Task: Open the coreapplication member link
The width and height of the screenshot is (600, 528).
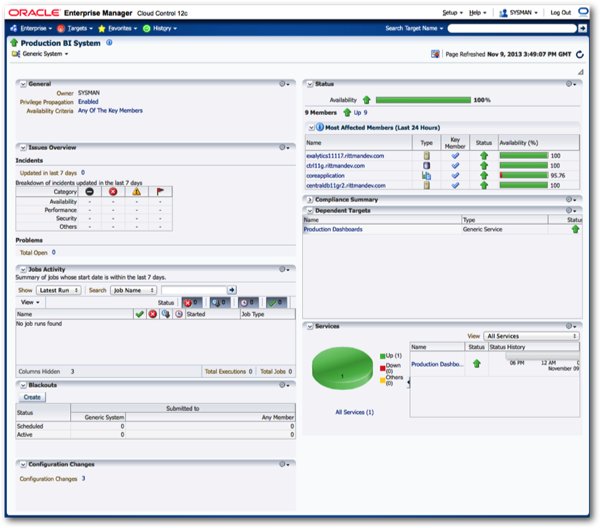Action: point(325,176)
